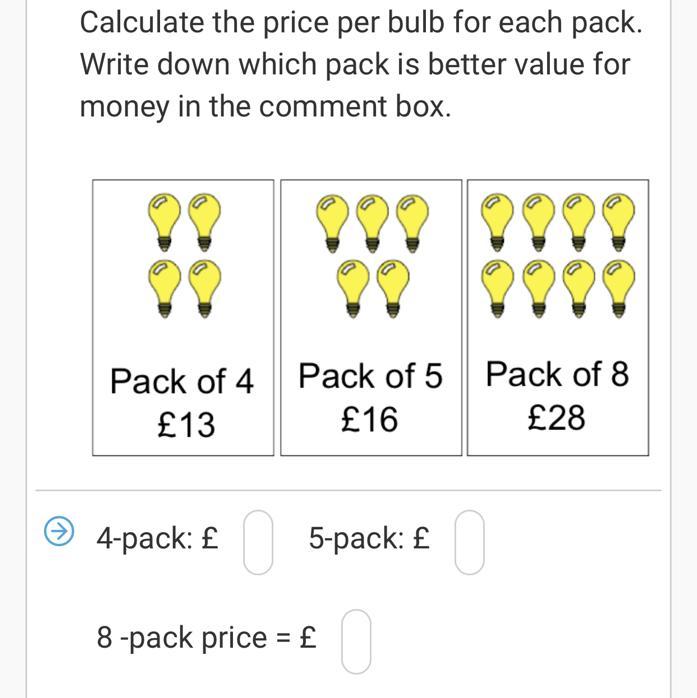697x698 pixels.
Task: Focus the 4-pack answer input box
Action: pyautogui.click(x=258, y=541)
